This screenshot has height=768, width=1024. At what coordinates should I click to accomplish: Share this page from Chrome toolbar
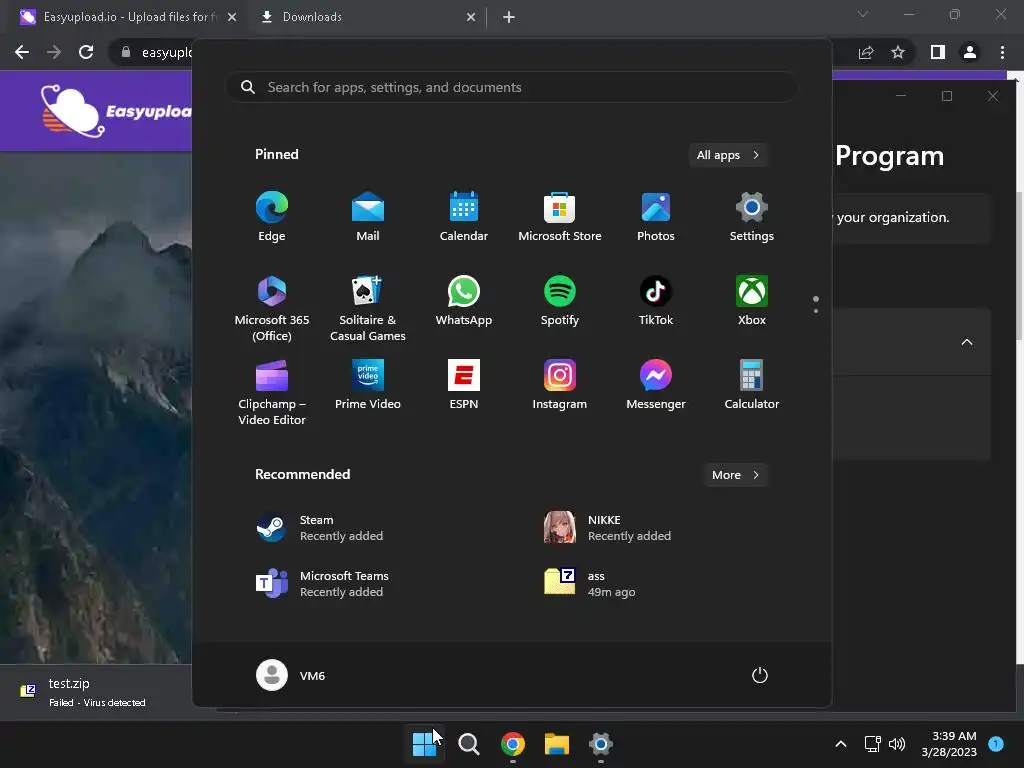point(866,52)
